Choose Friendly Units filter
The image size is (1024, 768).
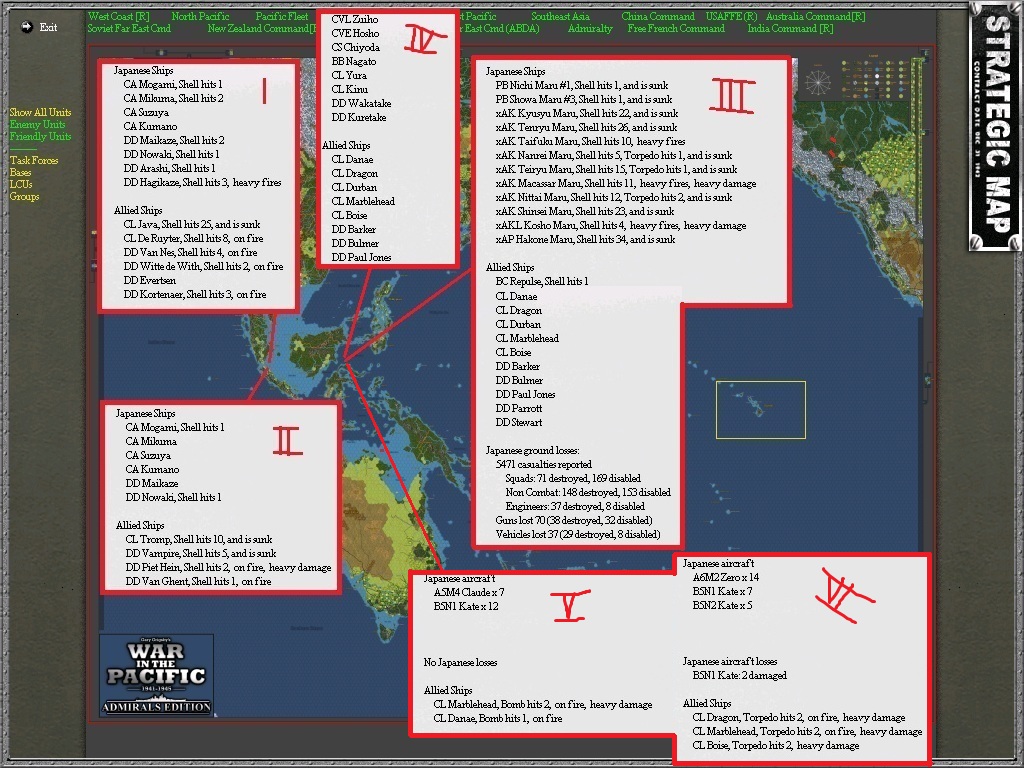pos(40,136)
